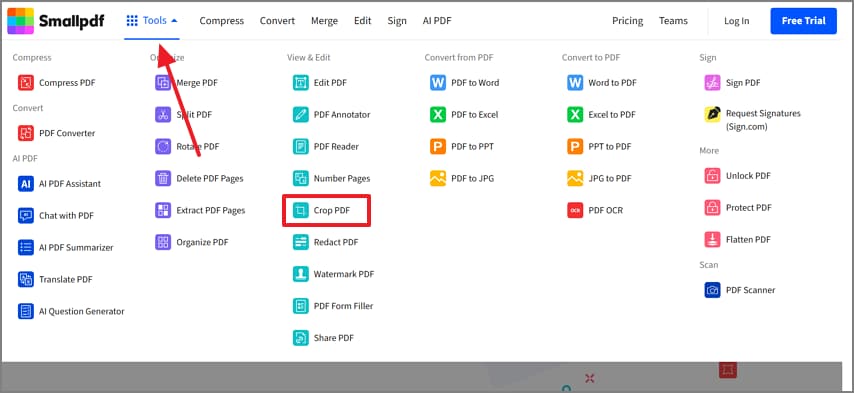This screenshot has width=854, height=393.
Task: Click the PDF Form Filler icon
Action: coord(301,306)
